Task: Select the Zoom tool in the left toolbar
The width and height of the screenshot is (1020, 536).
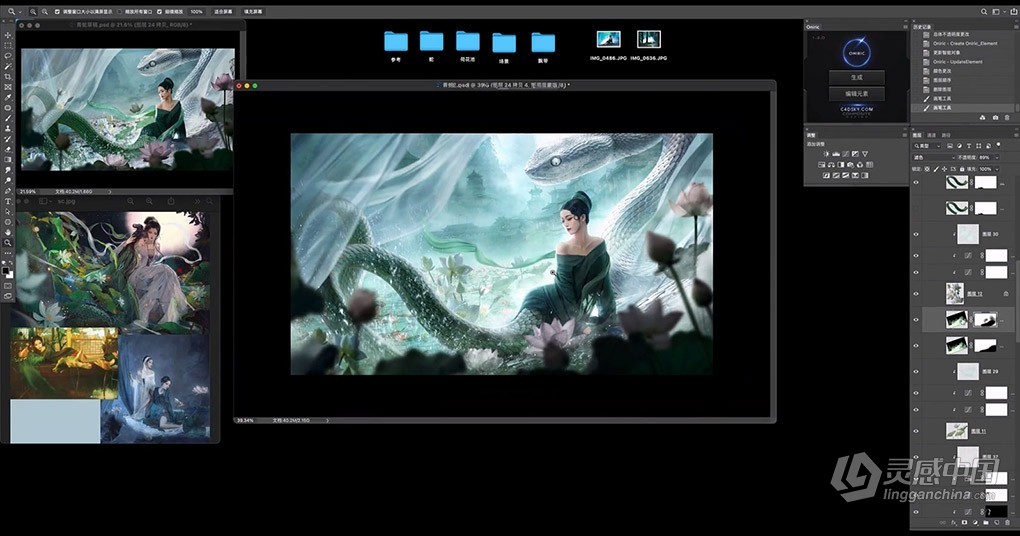Action: click(x=8, y=243)
